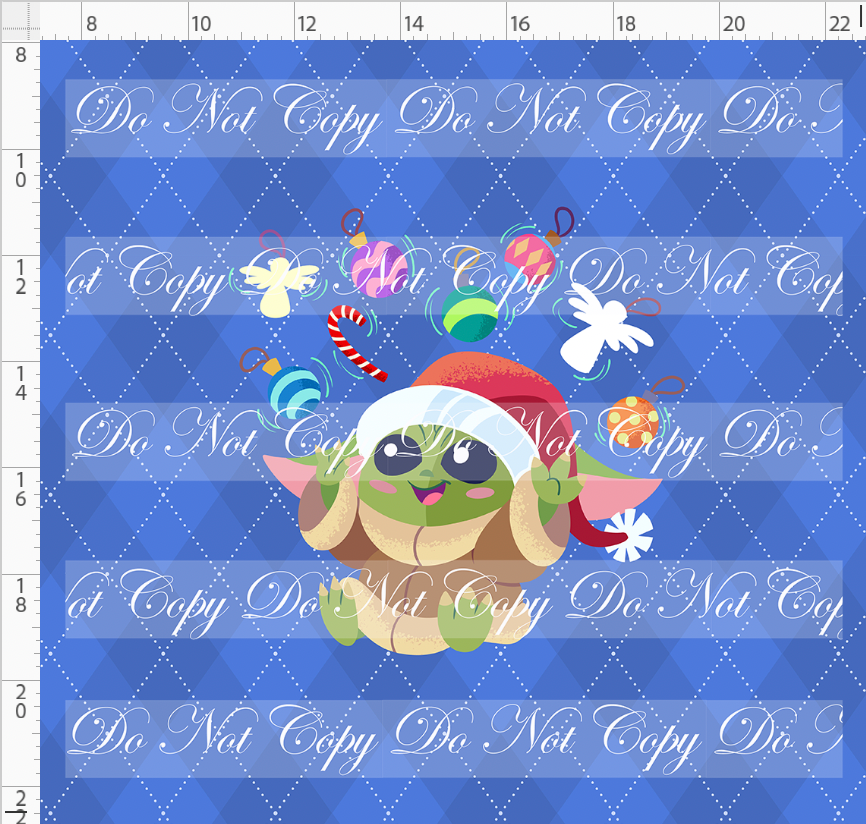
Task: Click the 18 mark on vertical ruler
Action: tap(20, 595)
